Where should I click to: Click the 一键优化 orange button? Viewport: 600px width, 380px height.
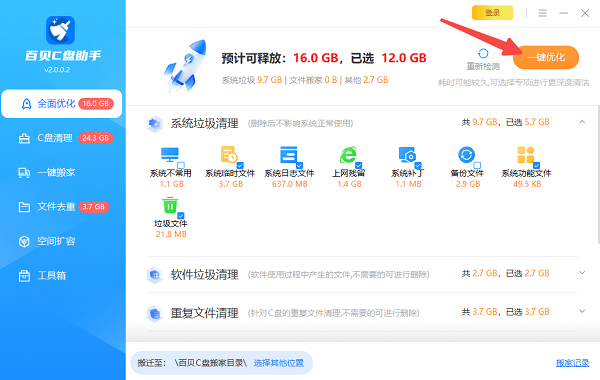[x=546, y=57]
